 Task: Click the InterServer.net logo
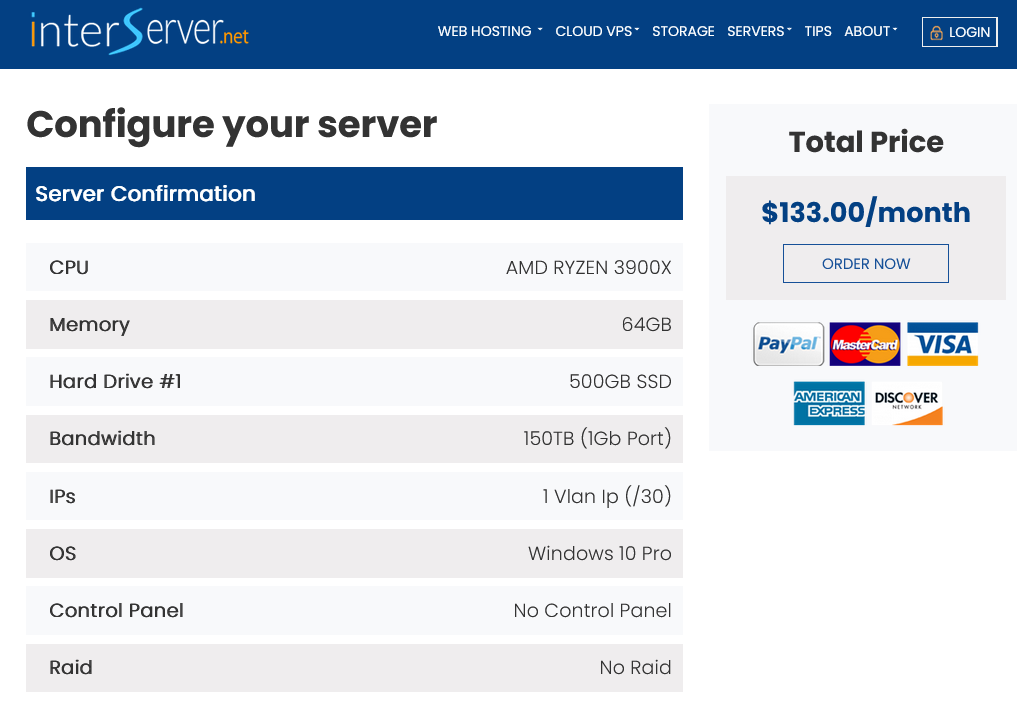[139, 31]
